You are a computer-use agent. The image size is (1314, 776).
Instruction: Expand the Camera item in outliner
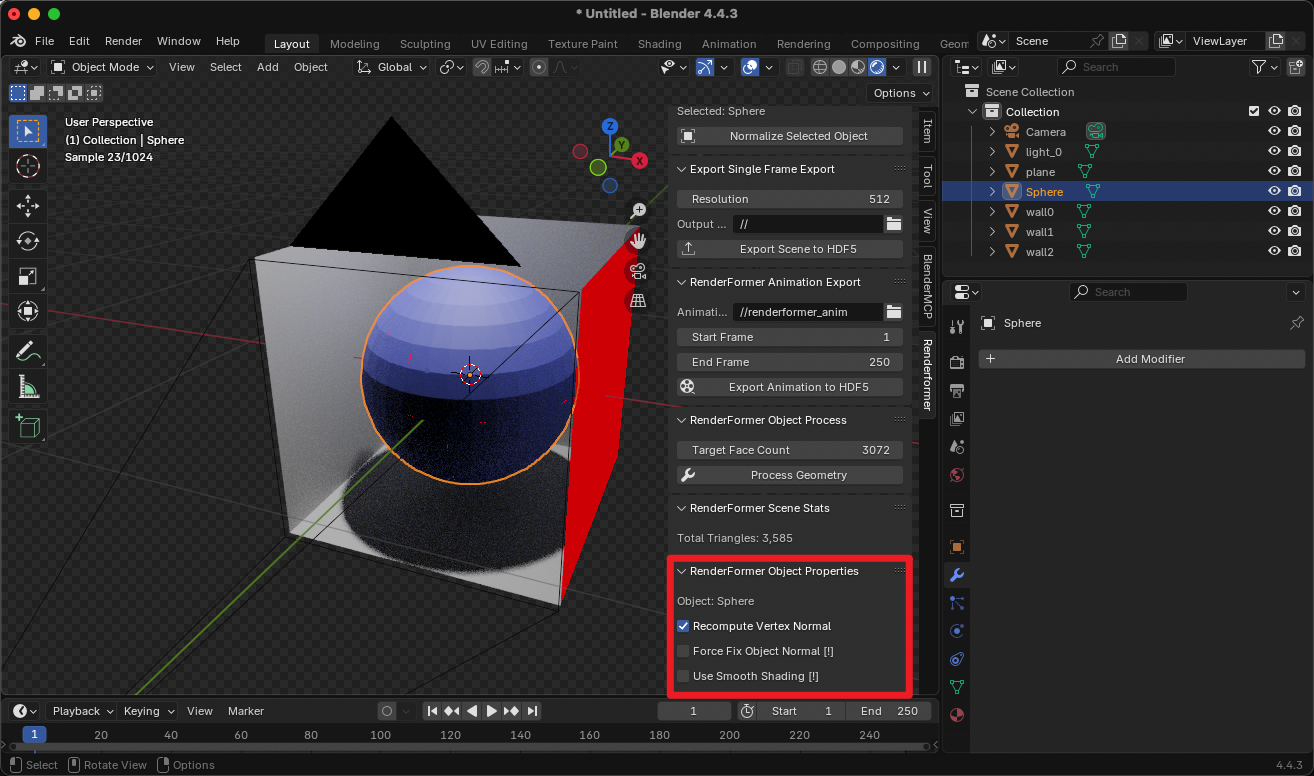pyautogui.click(x=992, y=131)
